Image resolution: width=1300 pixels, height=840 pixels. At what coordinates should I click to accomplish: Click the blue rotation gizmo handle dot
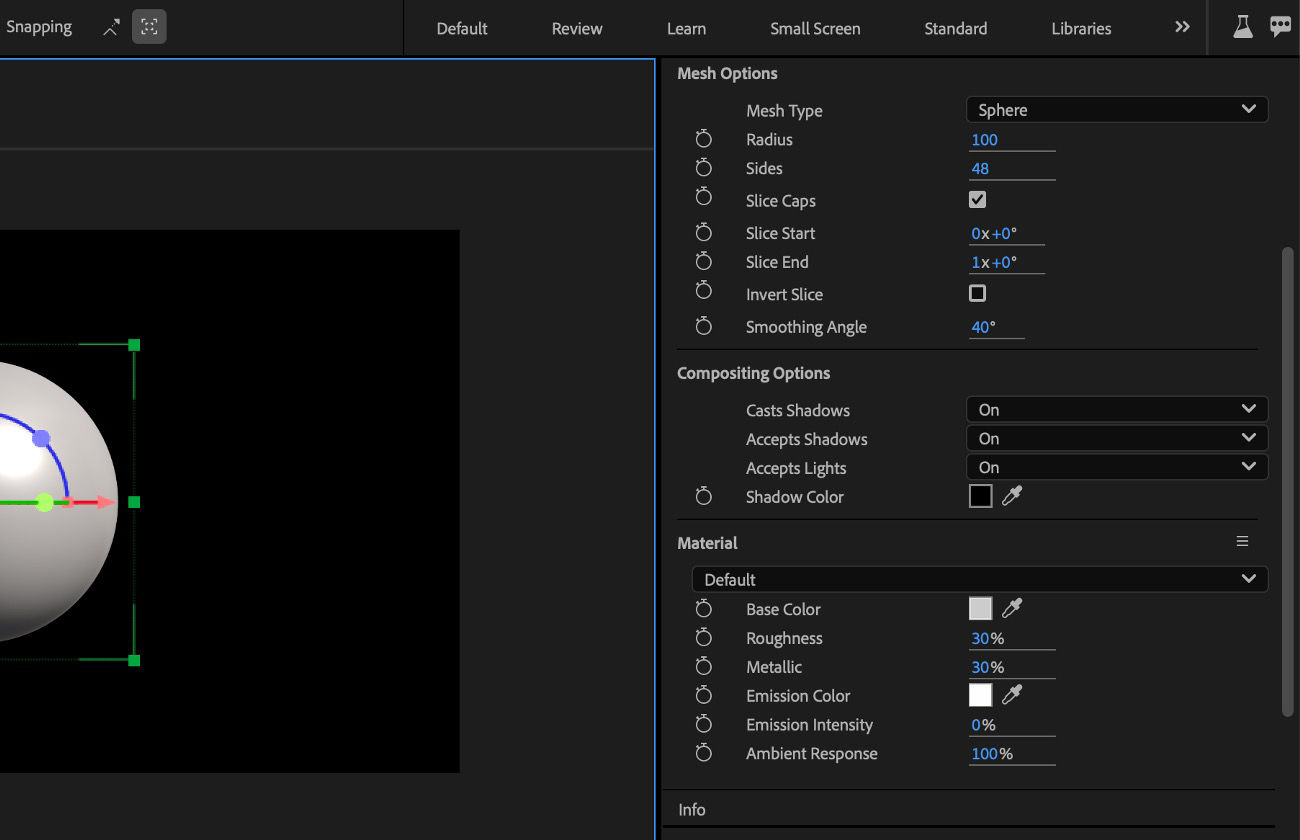(41, 438)
